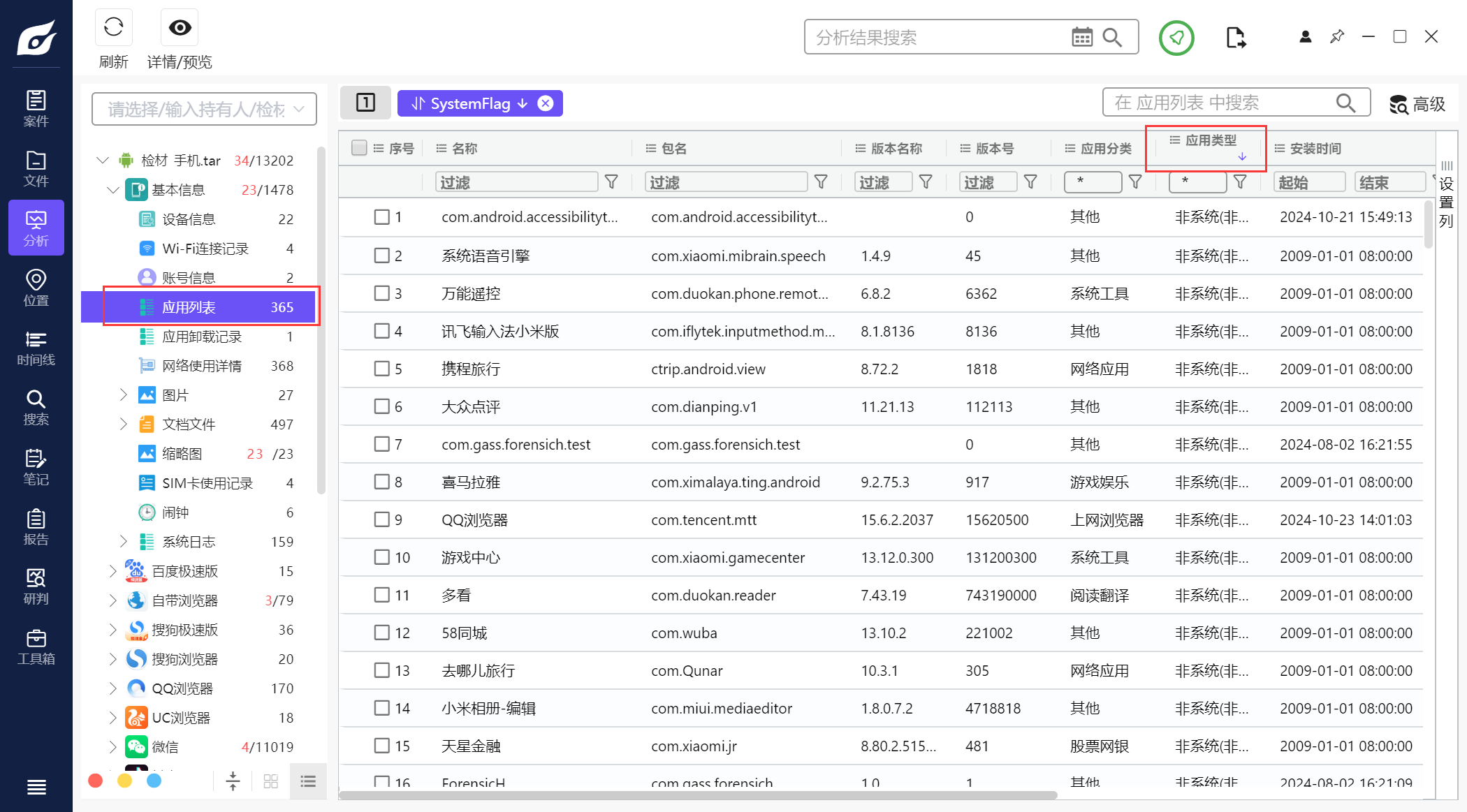
Task: Click the 包名 filter funnel icon
Action: pyautogui.click(x=821, y=182)
